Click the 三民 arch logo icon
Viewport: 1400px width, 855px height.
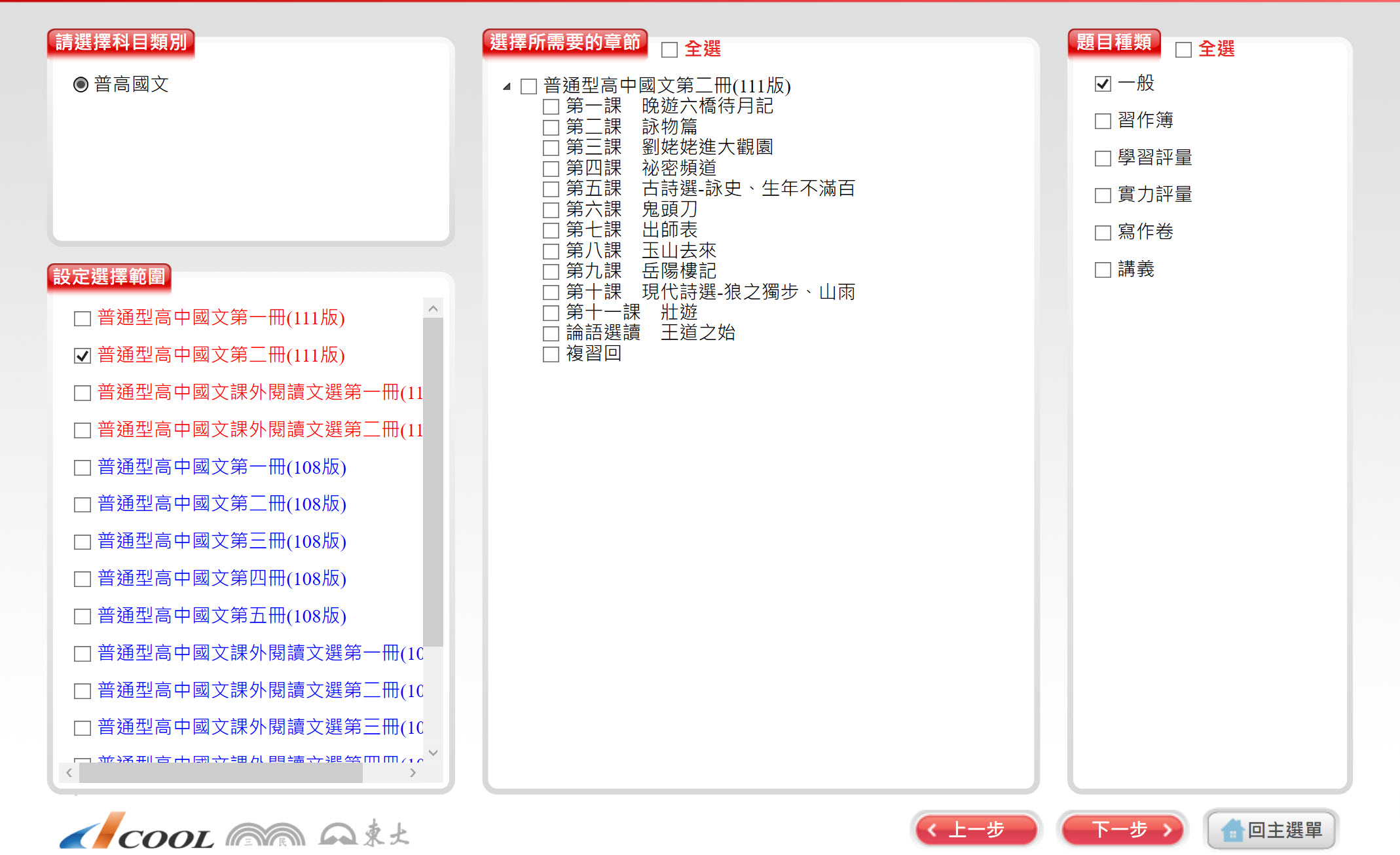tap(265, 835)
